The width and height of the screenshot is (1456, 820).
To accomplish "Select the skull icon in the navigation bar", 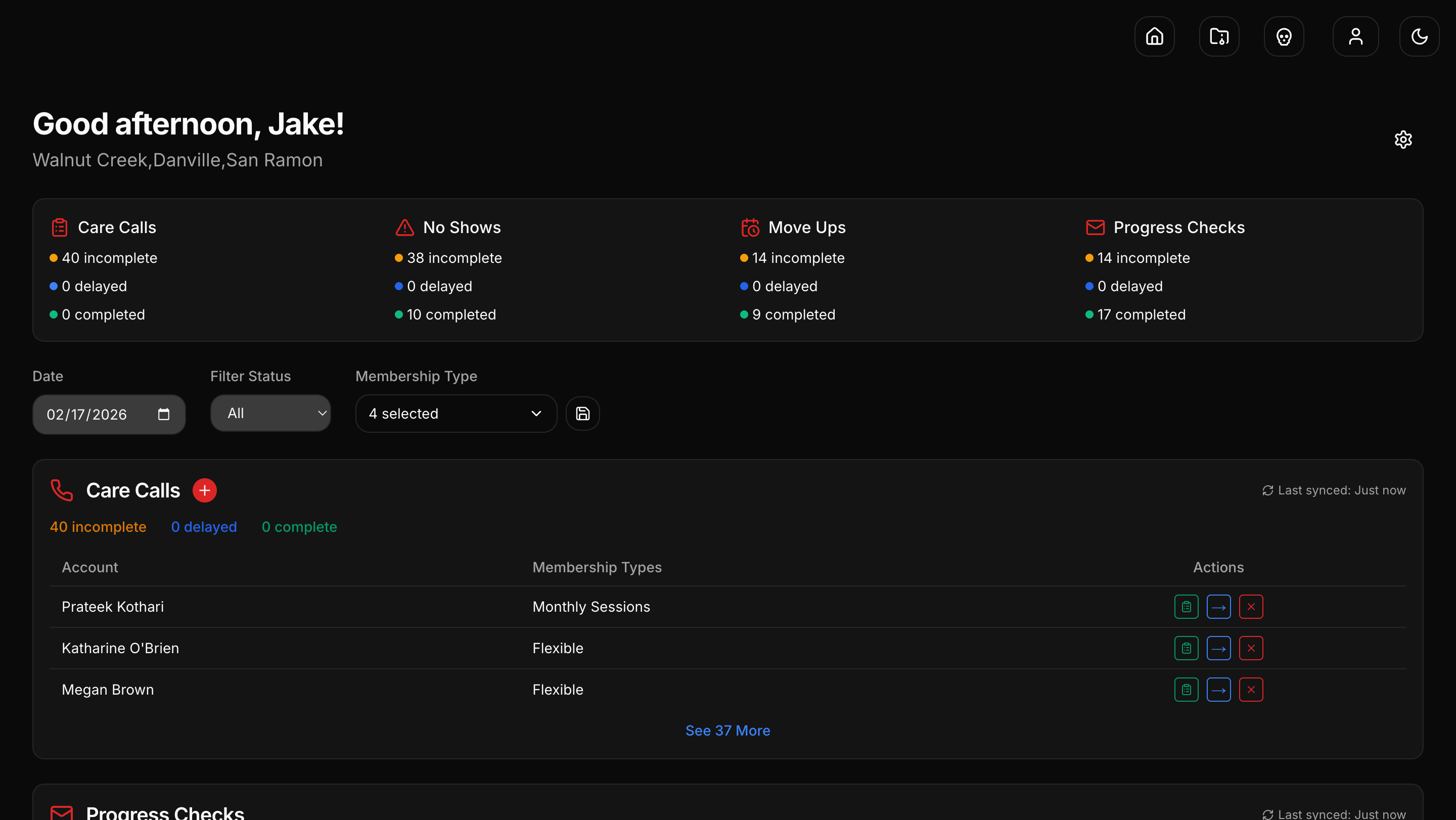I will point(1284,36).
